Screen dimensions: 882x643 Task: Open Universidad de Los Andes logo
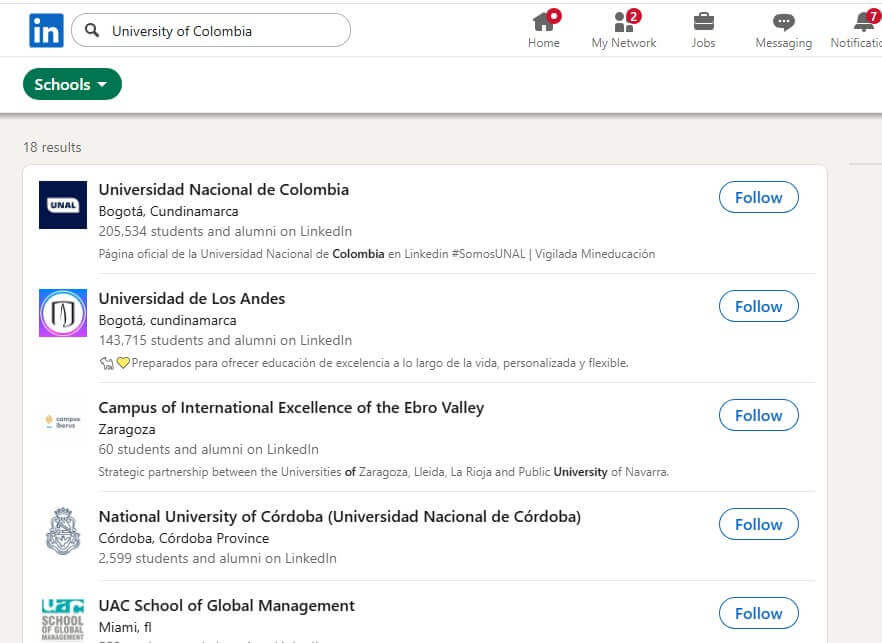pos(63,313)
